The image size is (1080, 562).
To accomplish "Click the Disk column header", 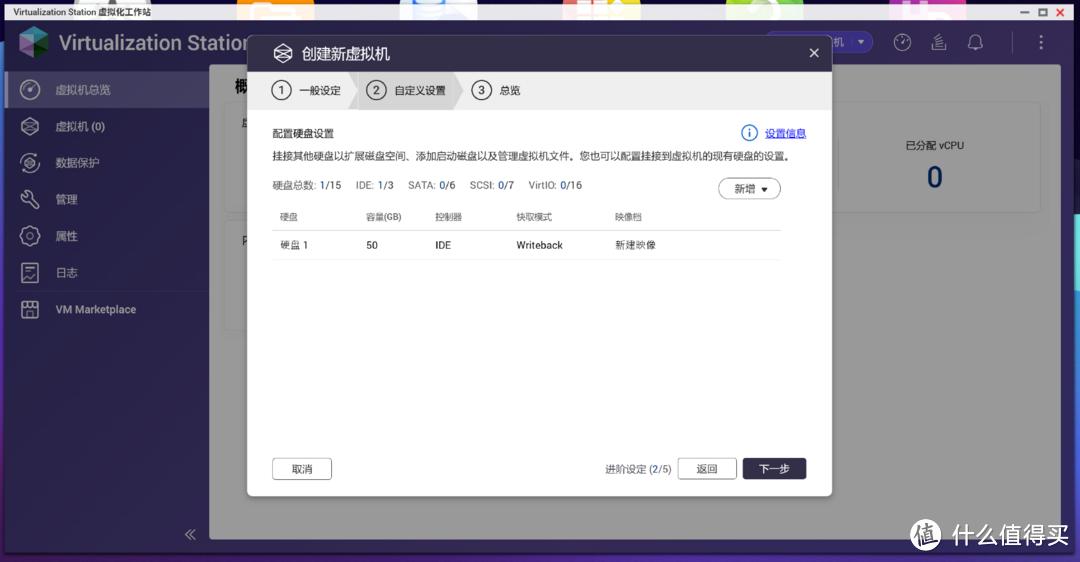I will pos(289,217).
